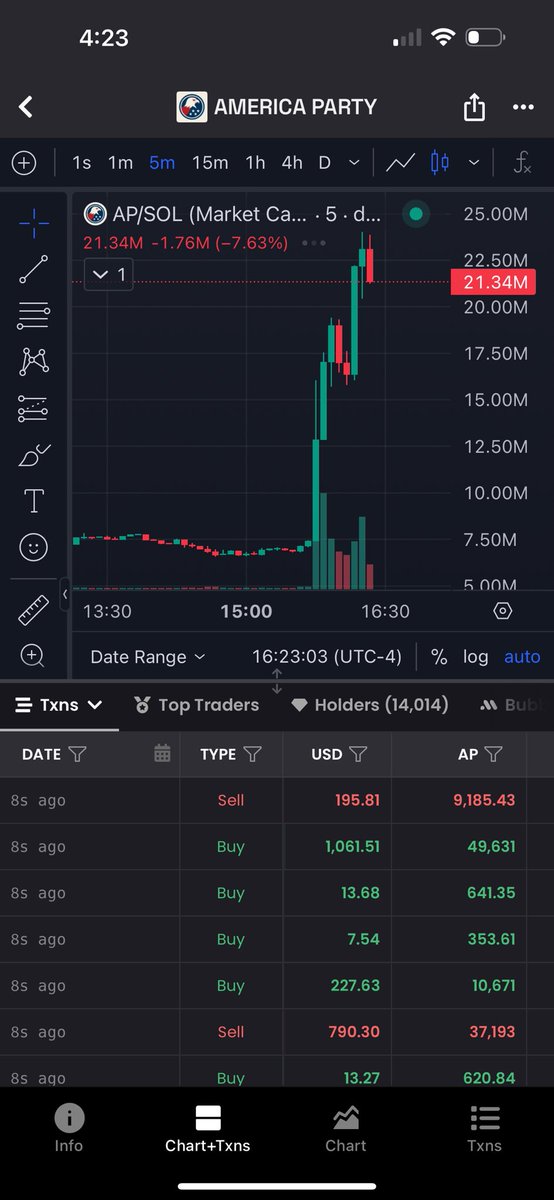Image resolution: width=554 pixels, height=1200 pixels.
Task: Select the 1,061.51 USD buy row
Action: click(277, 847)
